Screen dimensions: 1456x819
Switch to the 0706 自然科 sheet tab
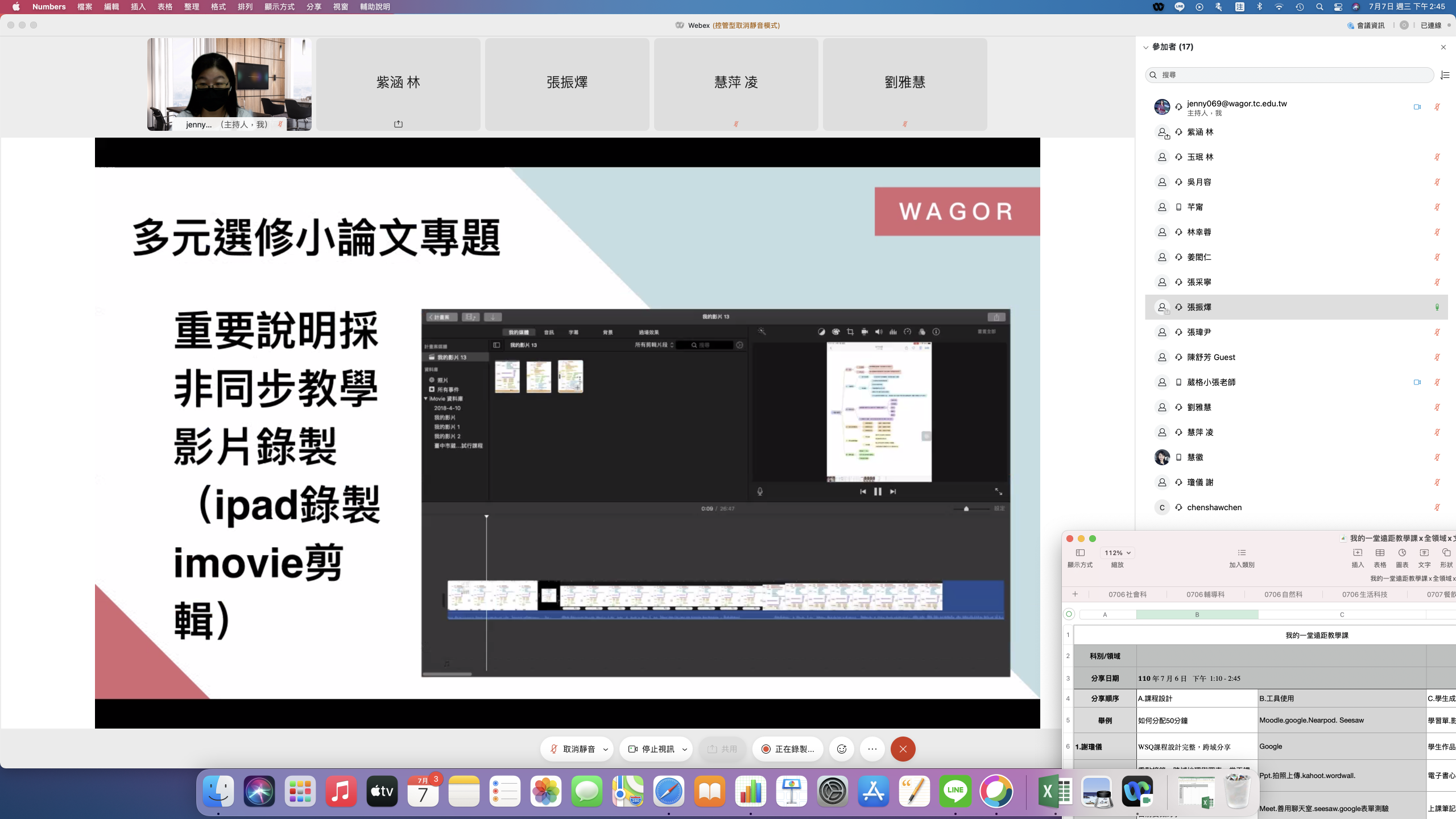pos(1283,594)
